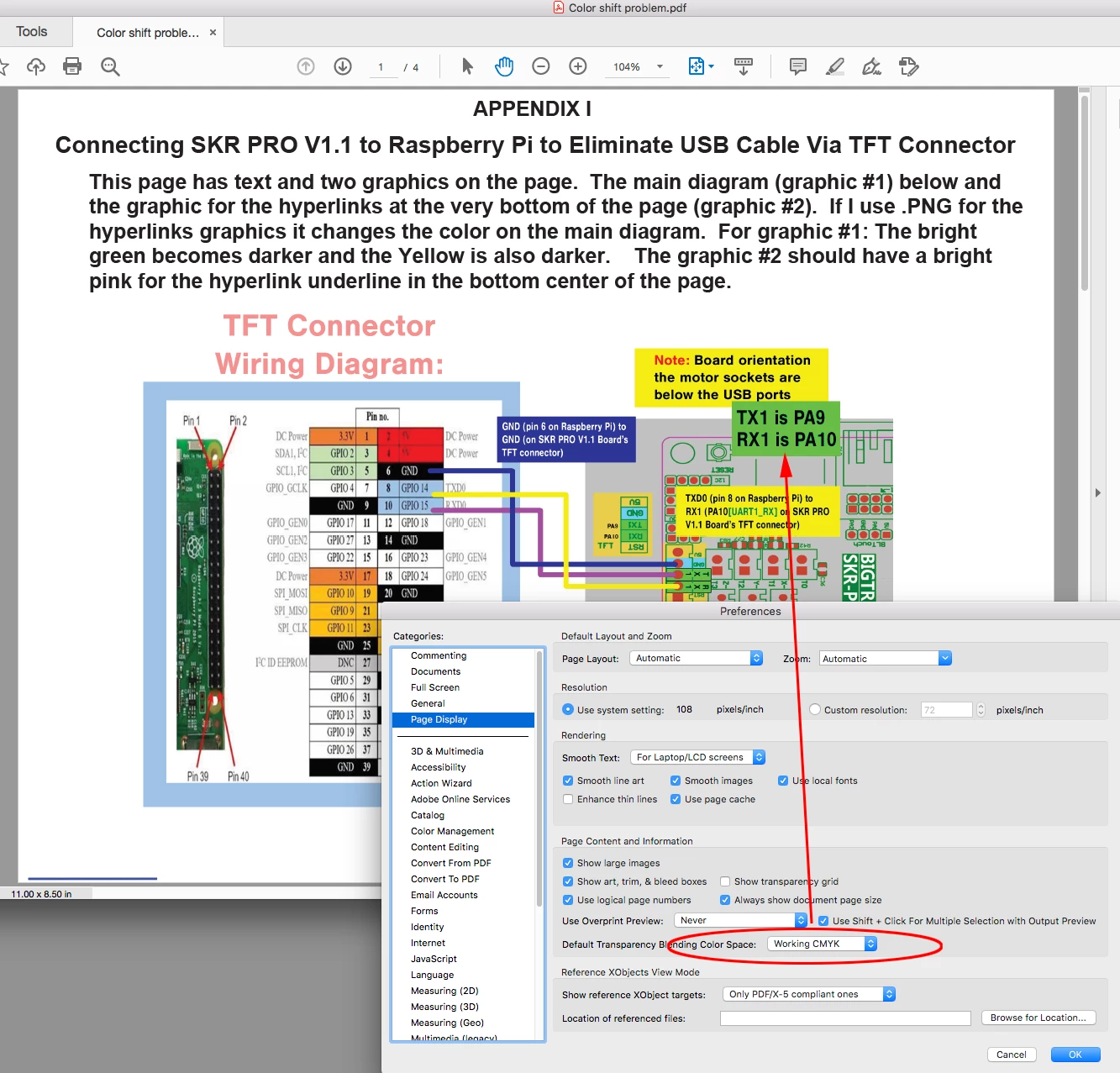Click the share/send file icon
This screenshot has width=1120, height=1073.
tap(908, 66)
